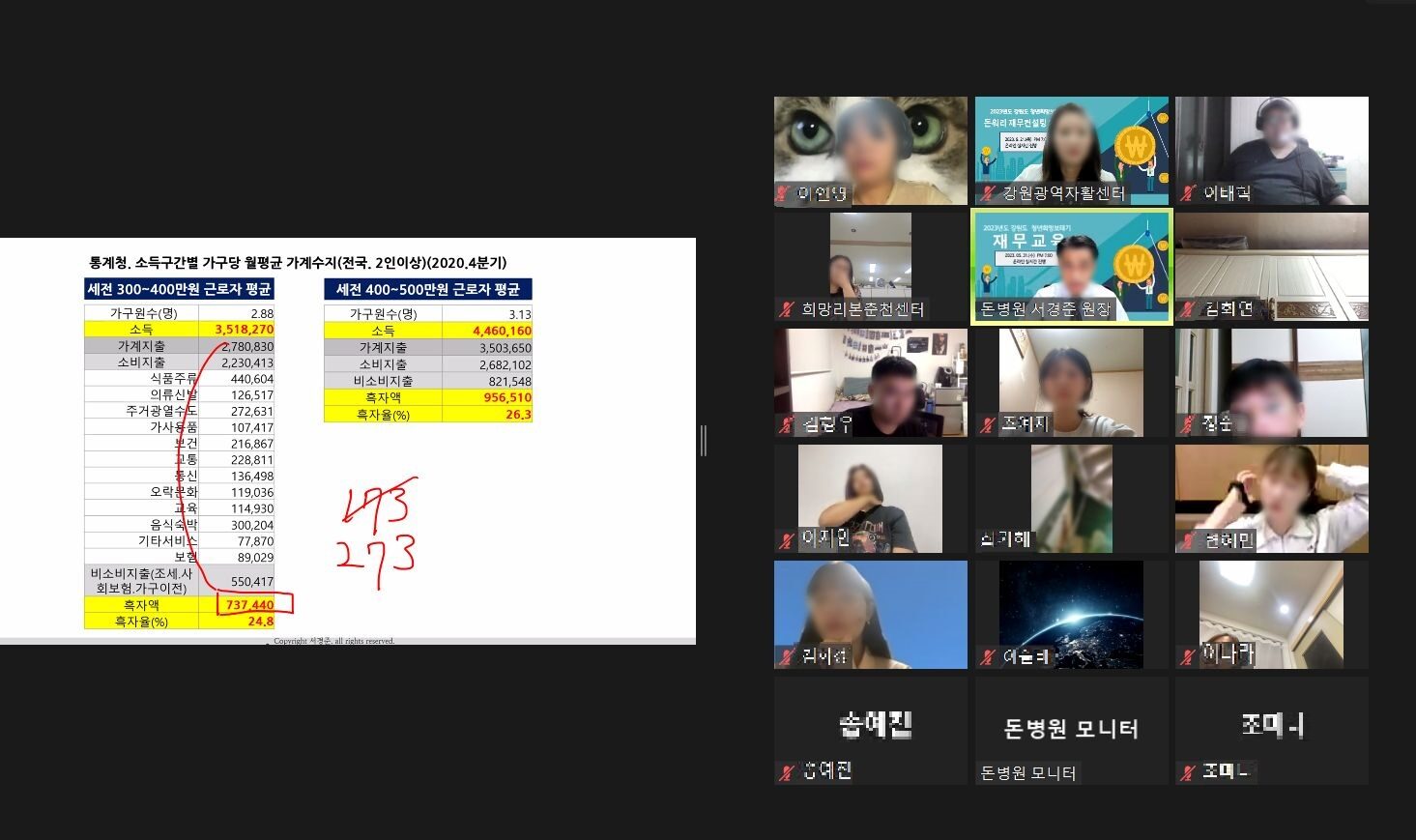The width and height of the screenshot is (1416, 840).
Task: Click muted mic icon on 김희연 tile
Action: click(x=1187, y=310)
